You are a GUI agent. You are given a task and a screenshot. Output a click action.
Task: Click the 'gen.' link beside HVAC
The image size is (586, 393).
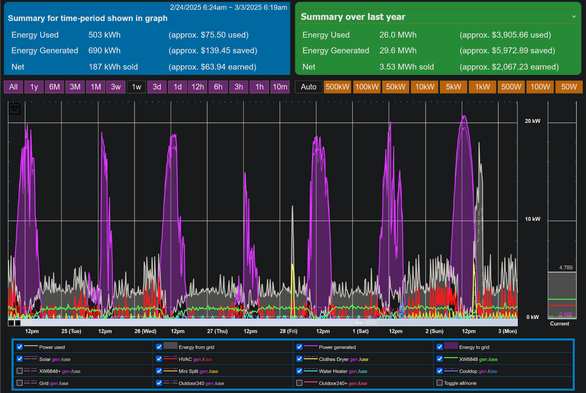point(197,359)
